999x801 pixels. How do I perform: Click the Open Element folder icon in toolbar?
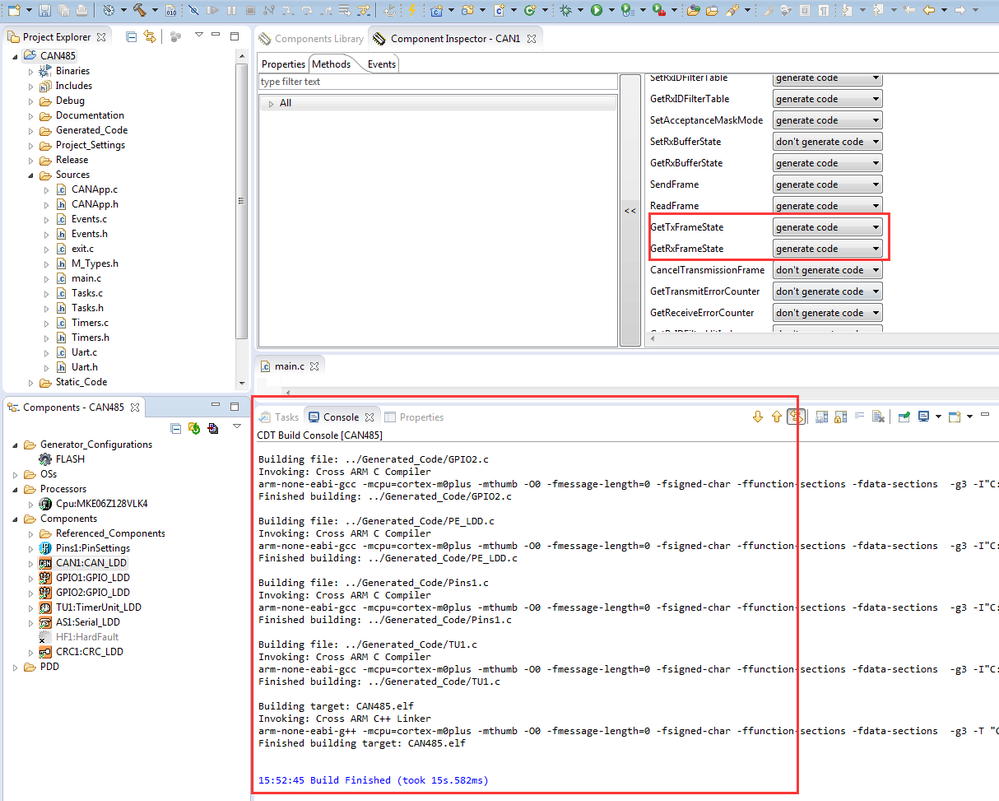[693, 10]
